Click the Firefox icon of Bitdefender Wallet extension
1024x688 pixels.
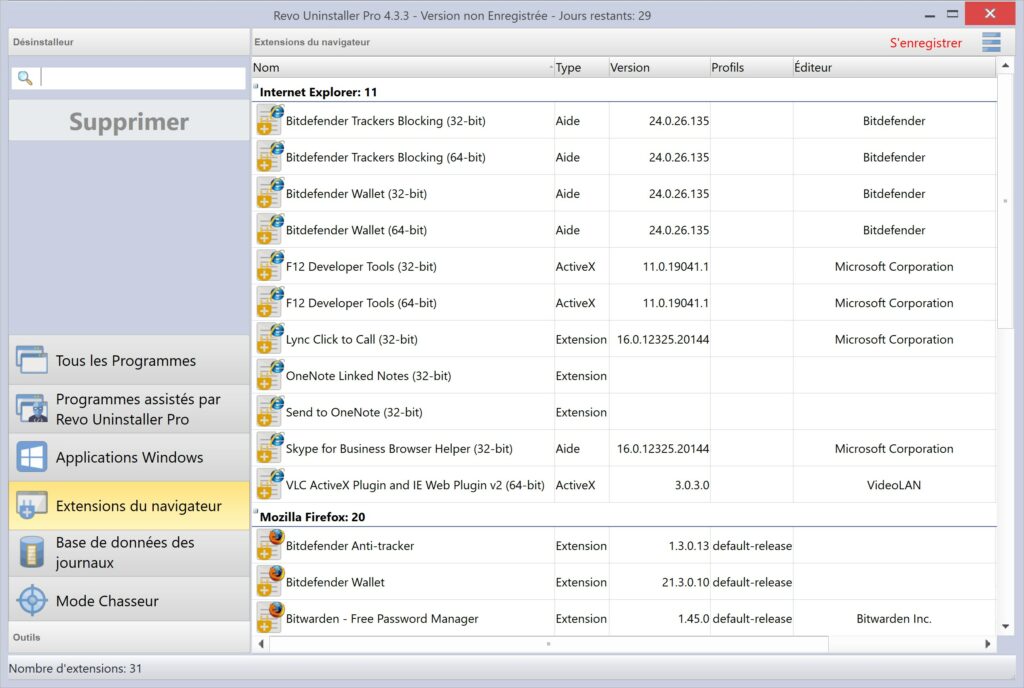pyautogui.click(x=270, y=582)
